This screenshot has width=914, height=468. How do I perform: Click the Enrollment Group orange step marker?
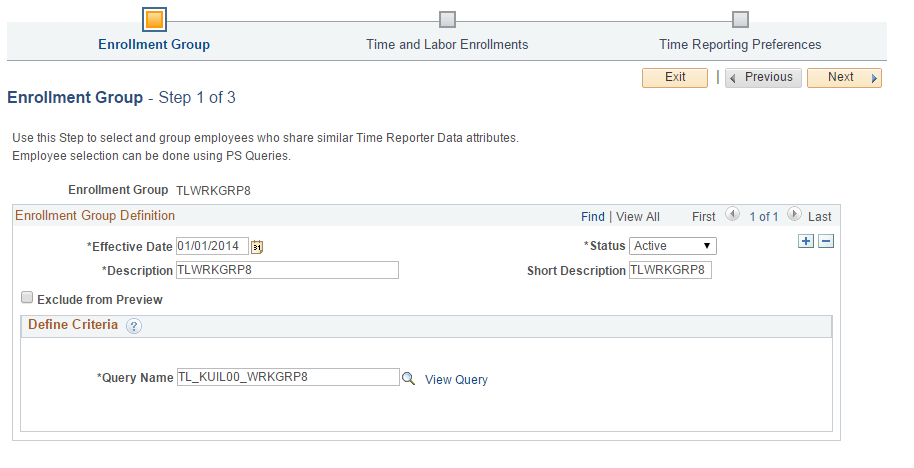(154, 20)
